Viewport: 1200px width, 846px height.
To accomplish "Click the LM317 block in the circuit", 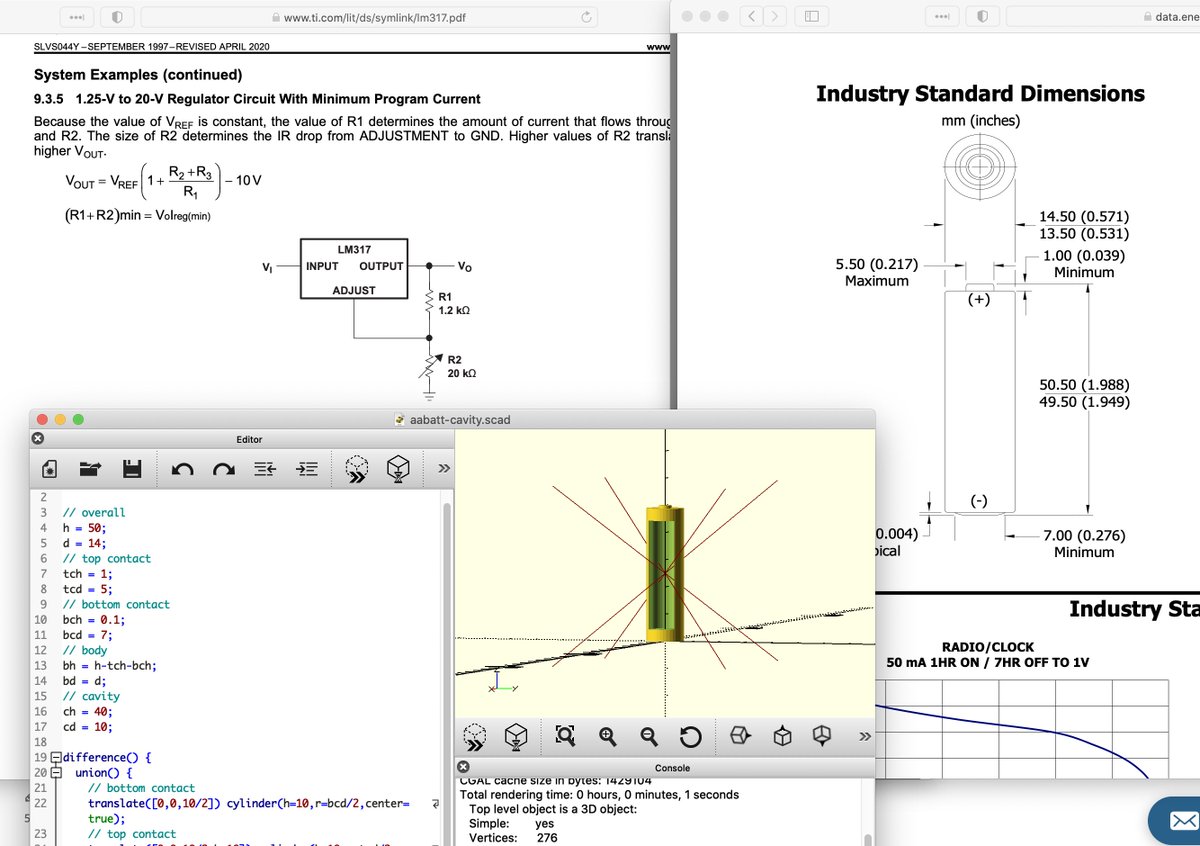I will (354, 268).
